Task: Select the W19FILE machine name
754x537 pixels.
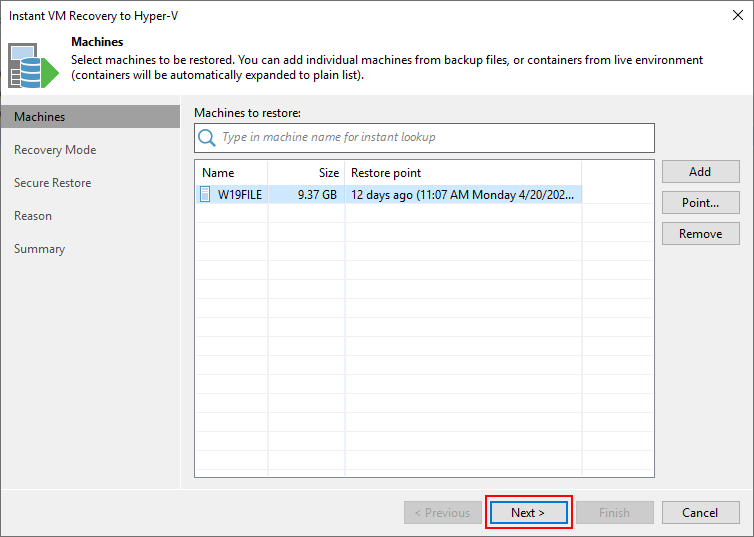Action: [x=239, y=195]
